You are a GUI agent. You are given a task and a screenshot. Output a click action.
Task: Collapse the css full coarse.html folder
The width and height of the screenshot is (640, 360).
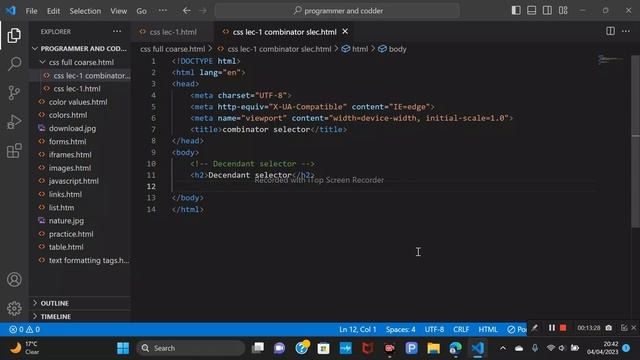81,62
